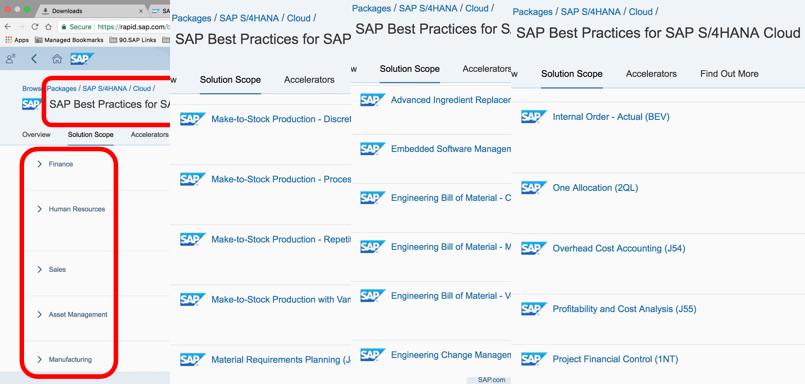Select the Downloads browser tab

[91, 11]
